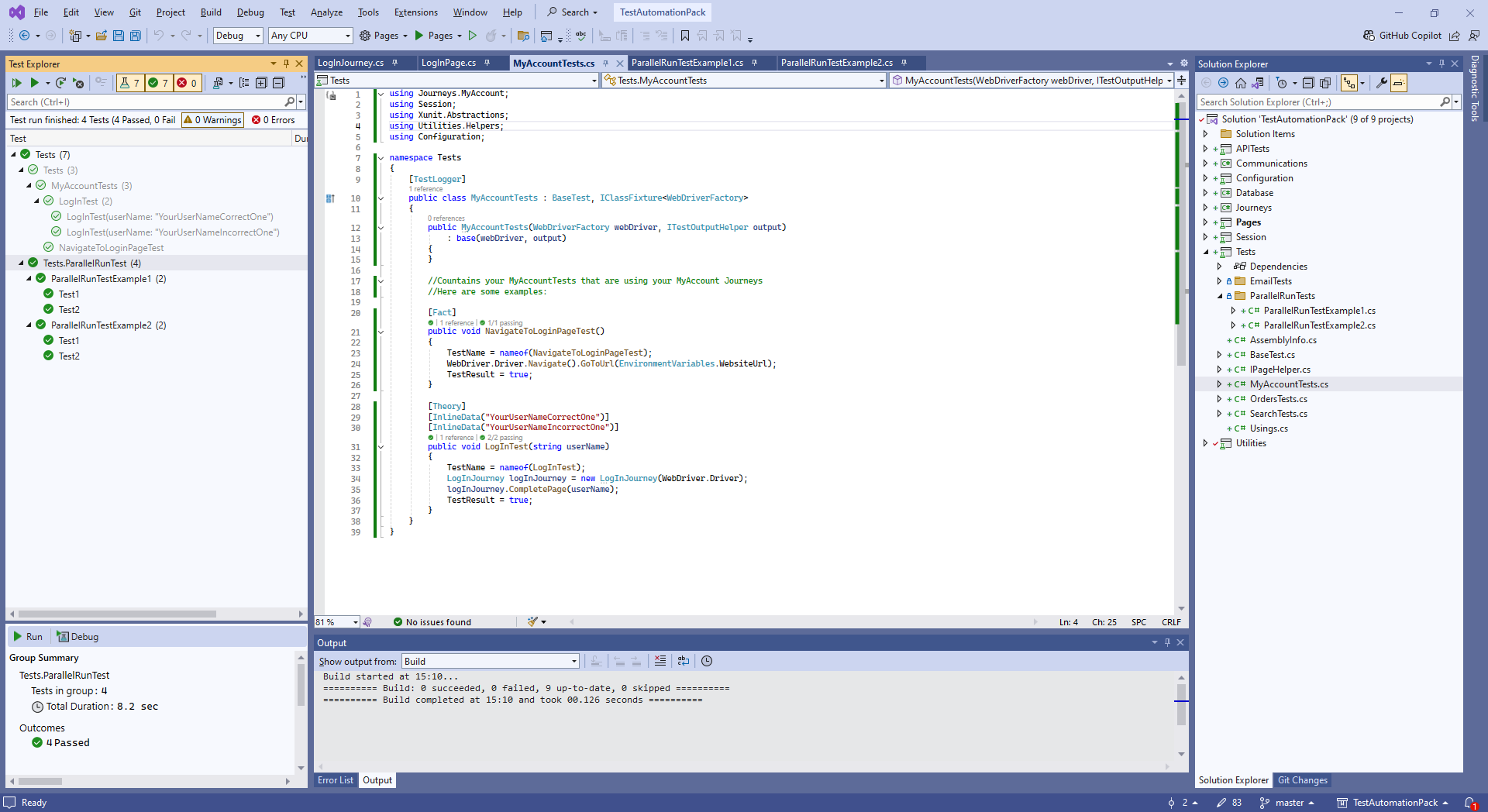Click editor settings gear above scrollbar
Viewport: 1488px width, 812px height.
point(1183,64)
